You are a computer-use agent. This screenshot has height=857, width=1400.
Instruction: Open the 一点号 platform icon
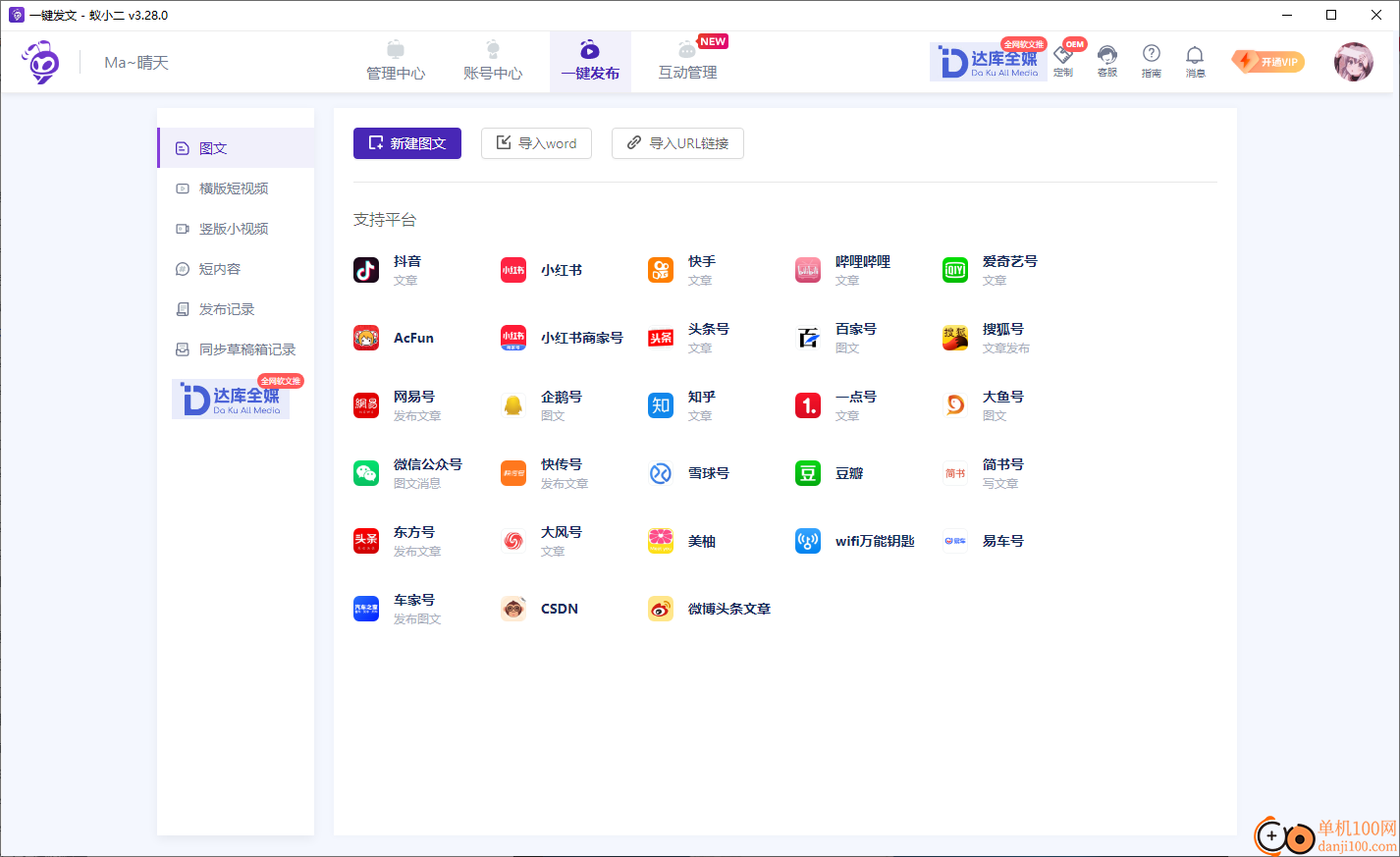pyautogui.click(x=808, y=405)
